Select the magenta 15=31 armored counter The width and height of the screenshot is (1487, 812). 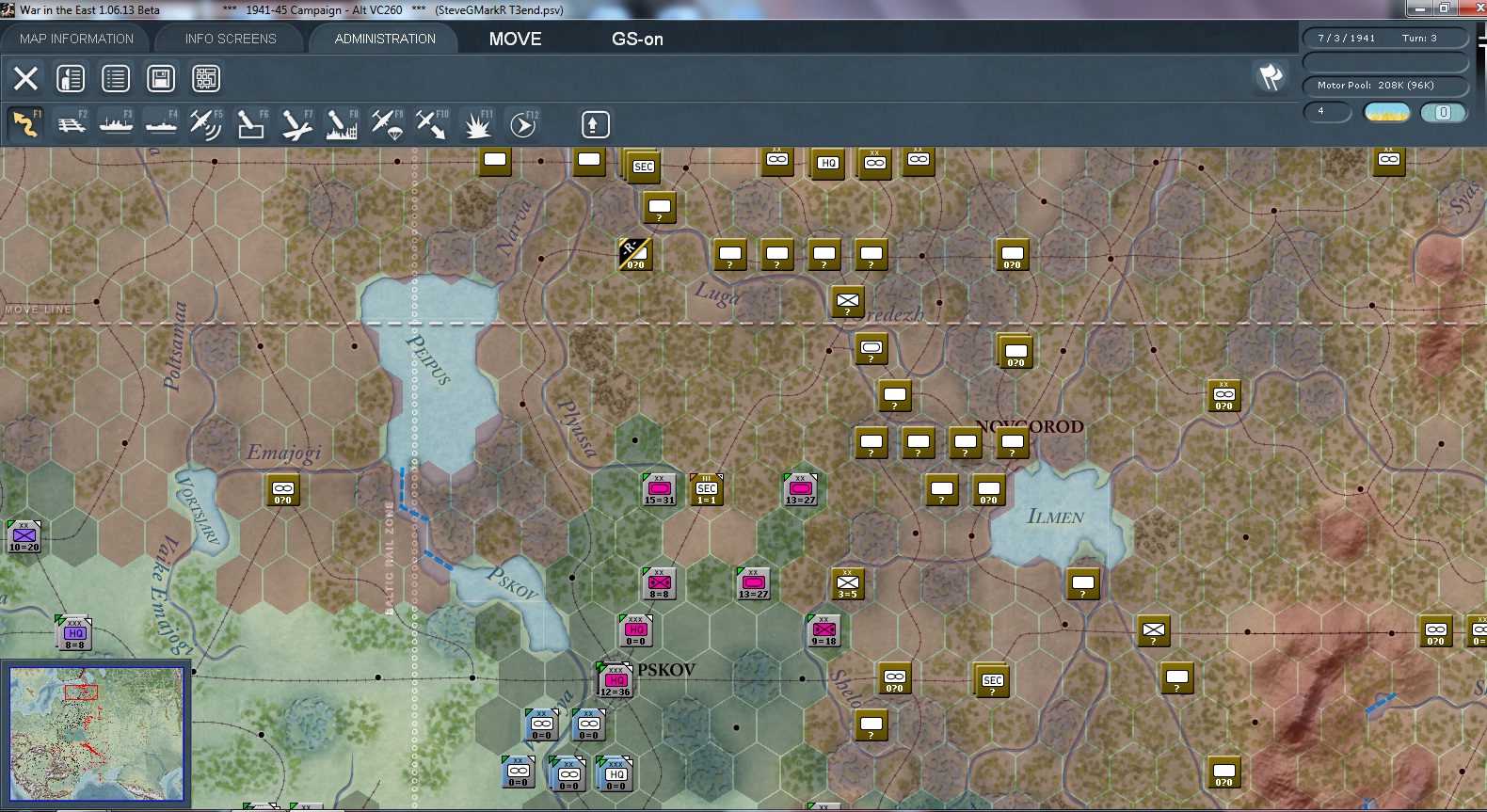660,489
